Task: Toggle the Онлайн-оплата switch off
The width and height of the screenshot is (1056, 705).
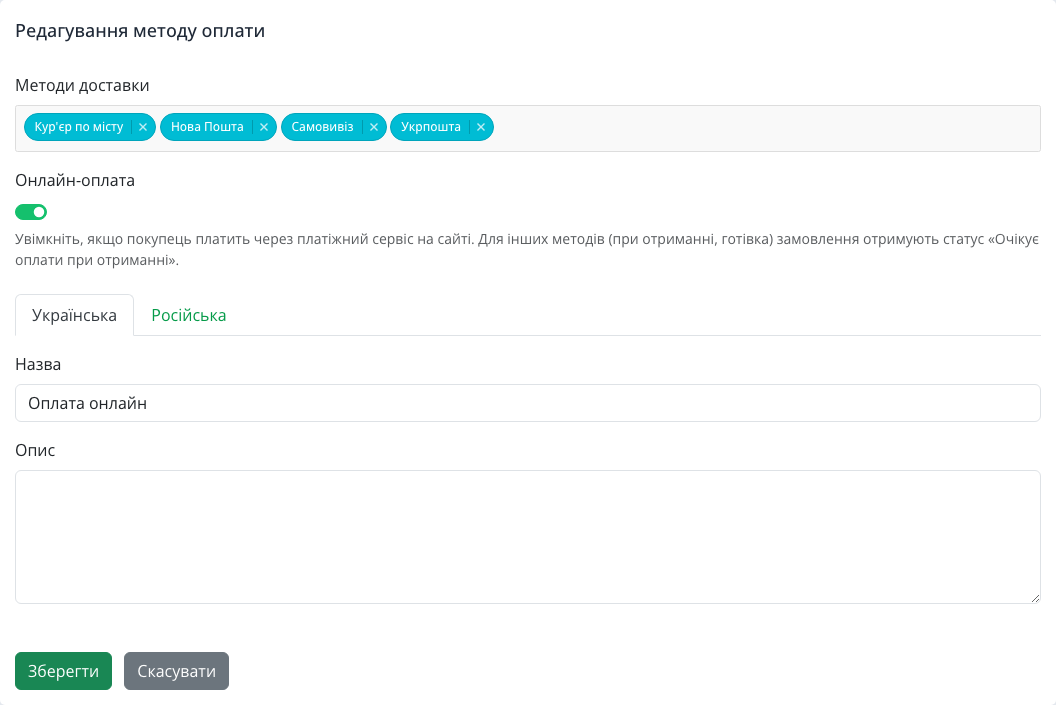Action: pos(31,212)
